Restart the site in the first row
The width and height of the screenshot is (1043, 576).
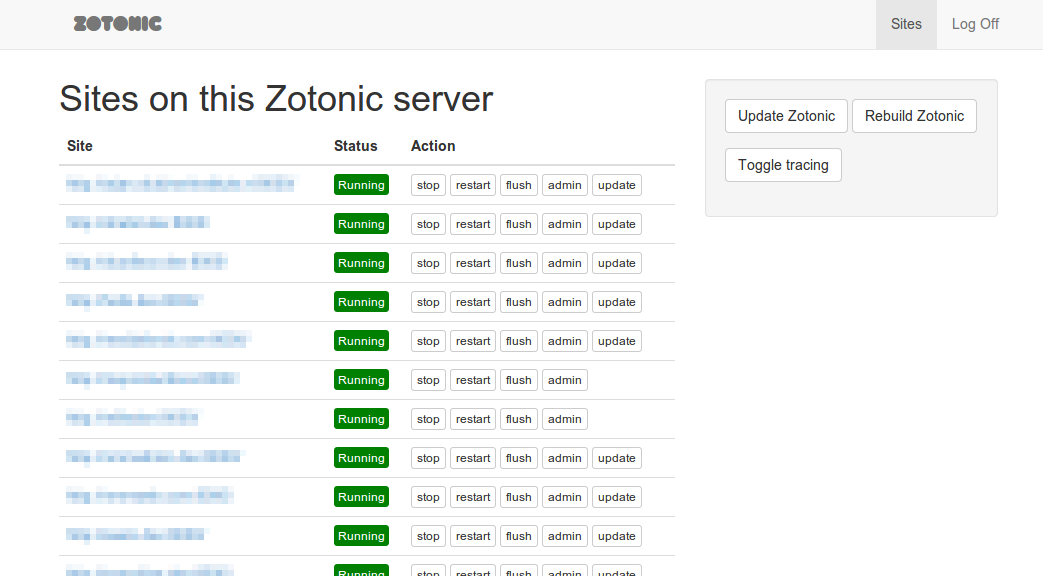473,185
